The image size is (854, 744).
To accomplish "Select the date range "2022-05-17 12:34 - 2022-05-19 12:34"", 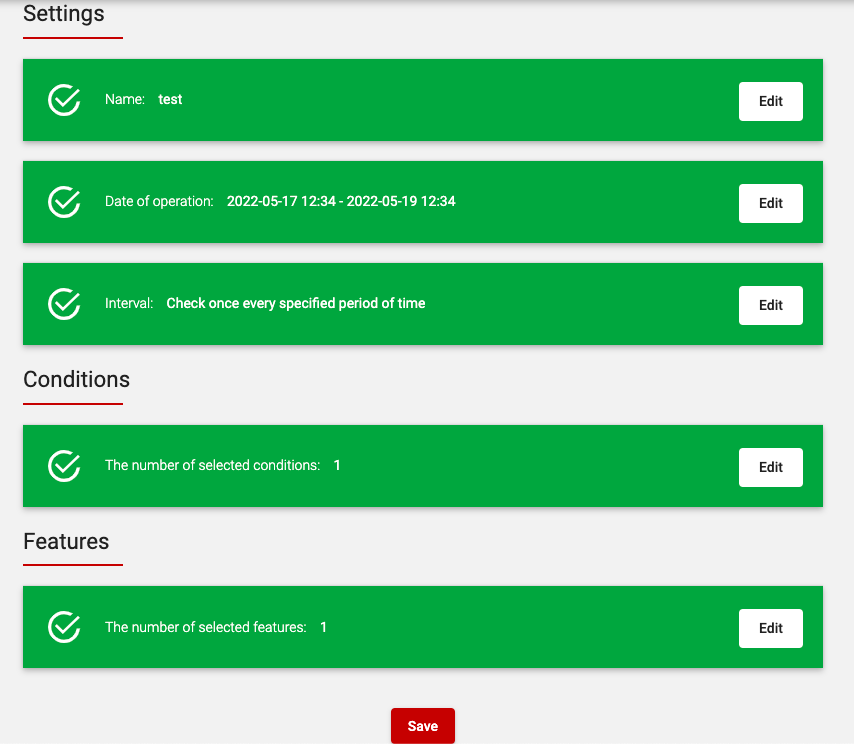I will coord(341,202).
